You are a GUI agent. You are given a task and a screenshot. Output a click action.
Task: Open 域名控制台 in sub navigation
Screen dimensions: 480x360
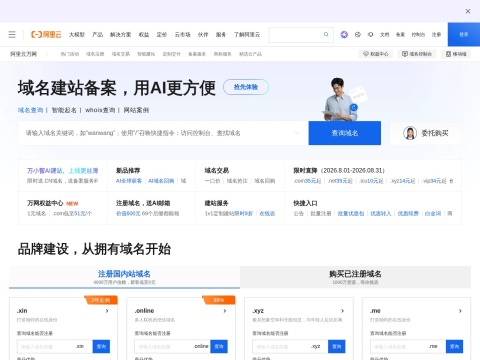click(417, 54)
